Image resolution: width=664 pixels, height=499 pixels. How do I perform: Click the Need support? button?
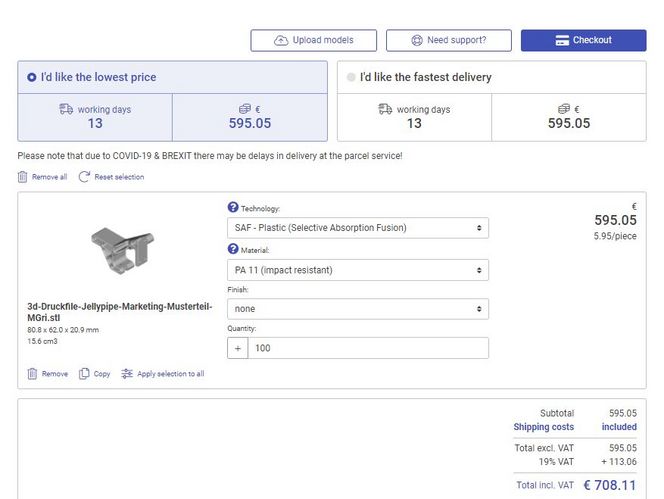(x=448, y=40)
